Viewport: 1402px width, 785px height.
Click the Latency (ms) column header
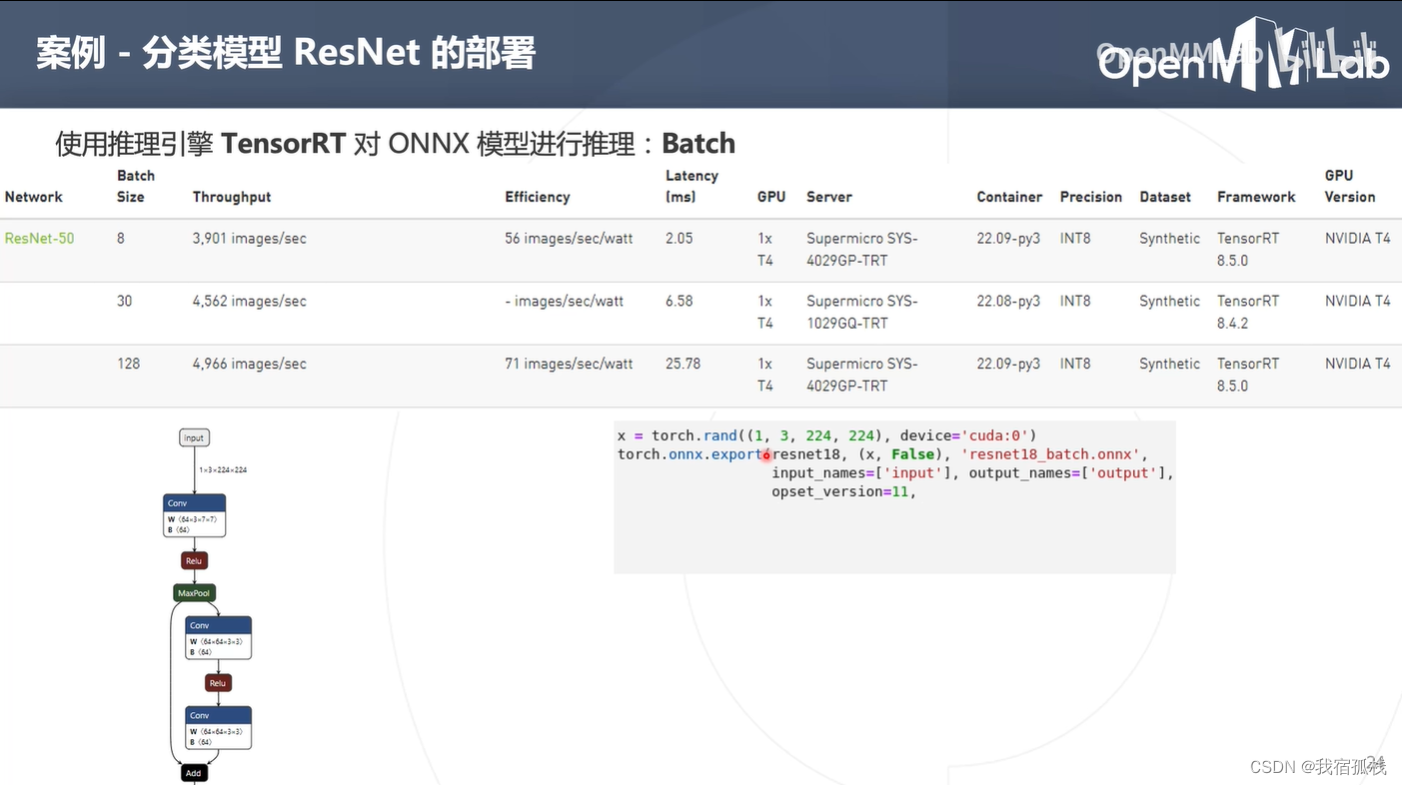click(692, 186)
